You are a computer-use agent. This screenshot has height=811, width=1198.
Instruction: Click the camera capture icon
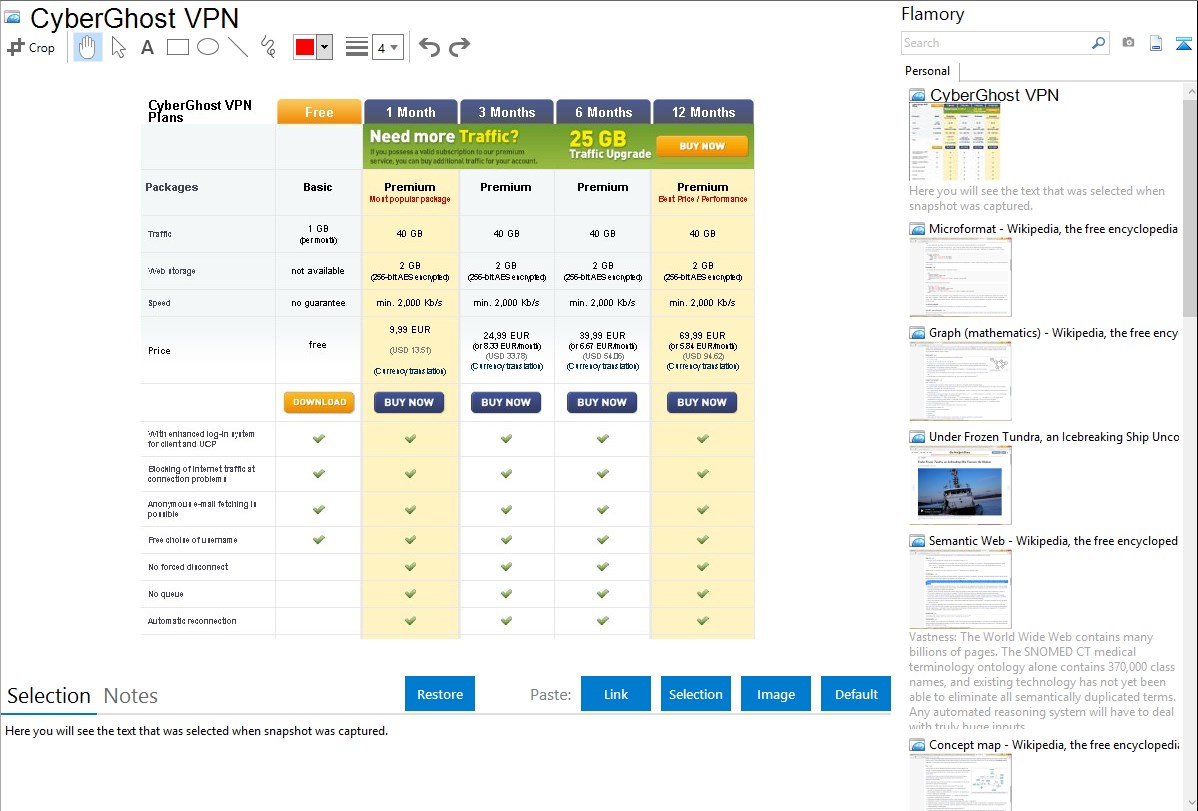tap(1128, 43)
